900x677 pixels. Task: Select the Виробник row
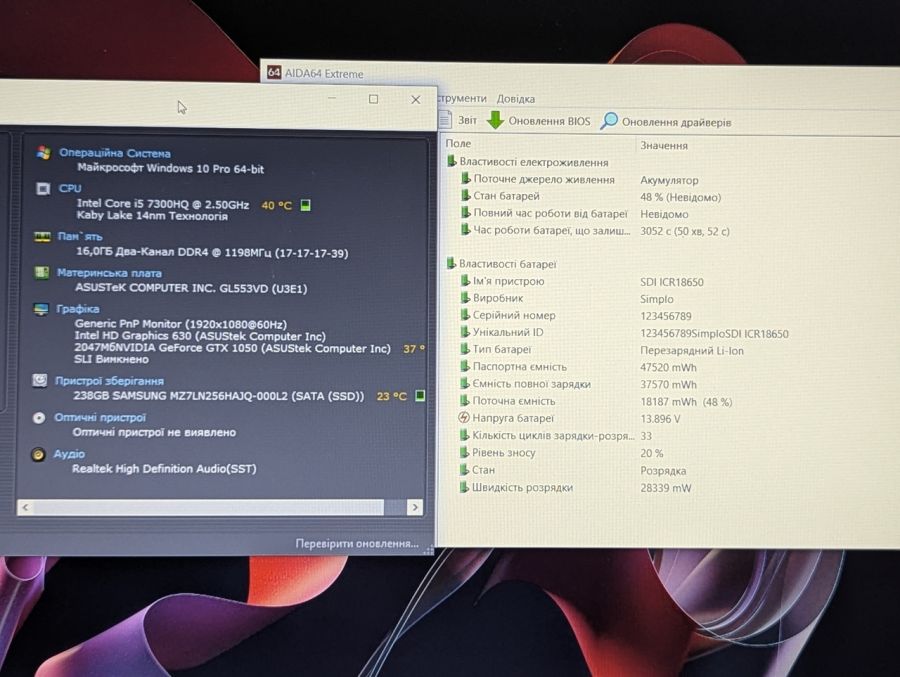(567, 299)
